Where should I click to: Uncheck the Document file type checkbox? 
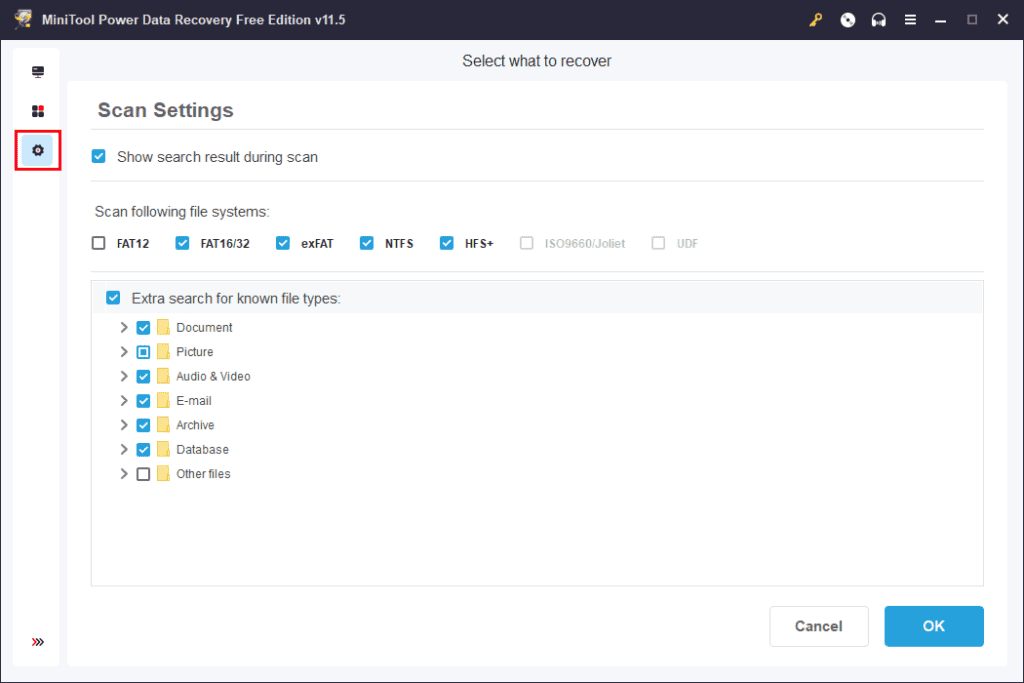pyautogui.click(x=143, y=328)
